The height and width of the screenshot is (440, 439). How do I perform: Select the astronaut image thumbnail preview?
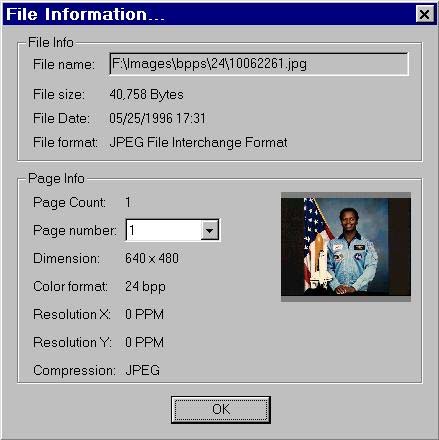click(346, 247)
